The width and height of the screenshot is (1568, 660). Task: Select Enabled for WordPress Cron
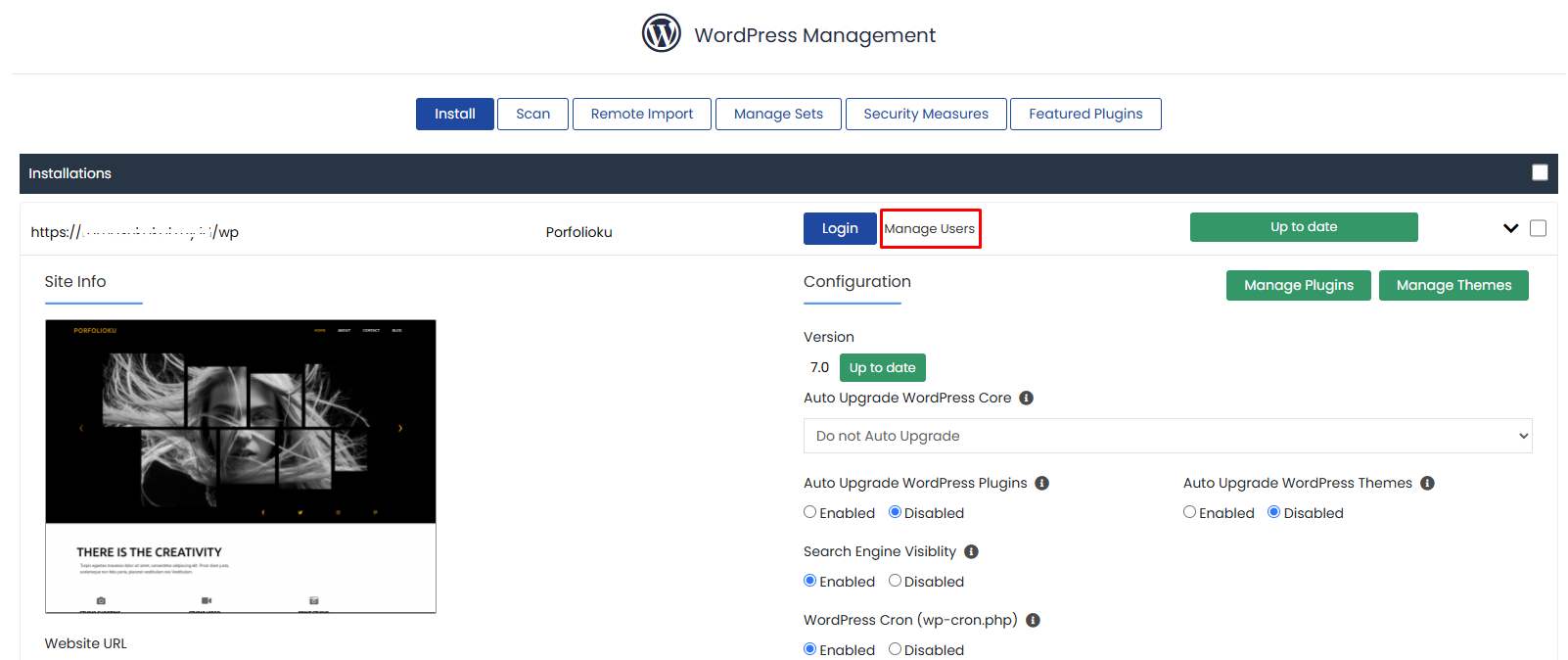click(x=809, y=649)
